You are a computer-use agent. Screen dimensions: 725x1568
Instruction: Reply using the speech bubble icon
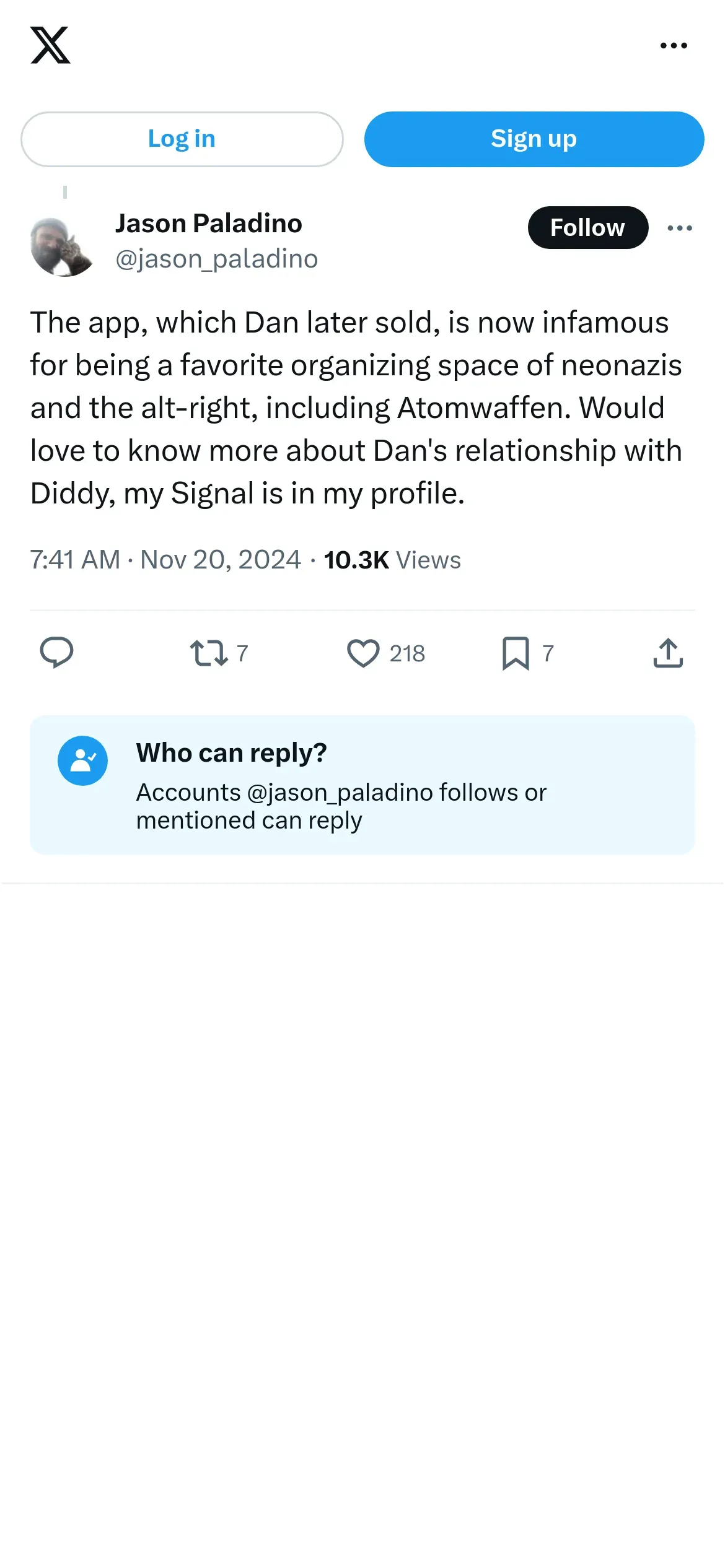56,653
